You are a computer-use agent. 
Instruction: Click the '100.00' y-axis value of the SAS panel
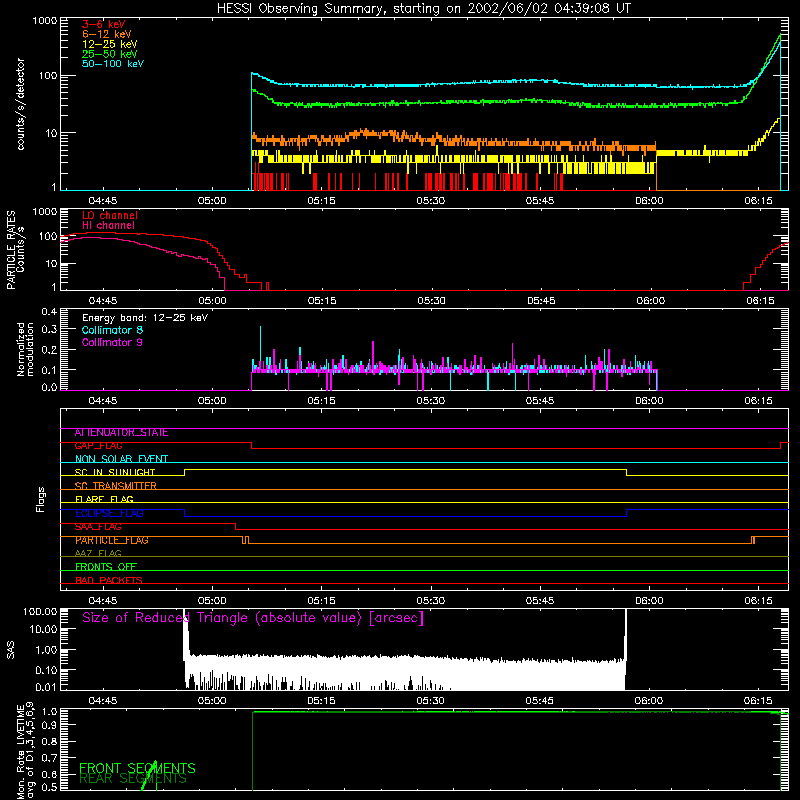coord(40,612)
